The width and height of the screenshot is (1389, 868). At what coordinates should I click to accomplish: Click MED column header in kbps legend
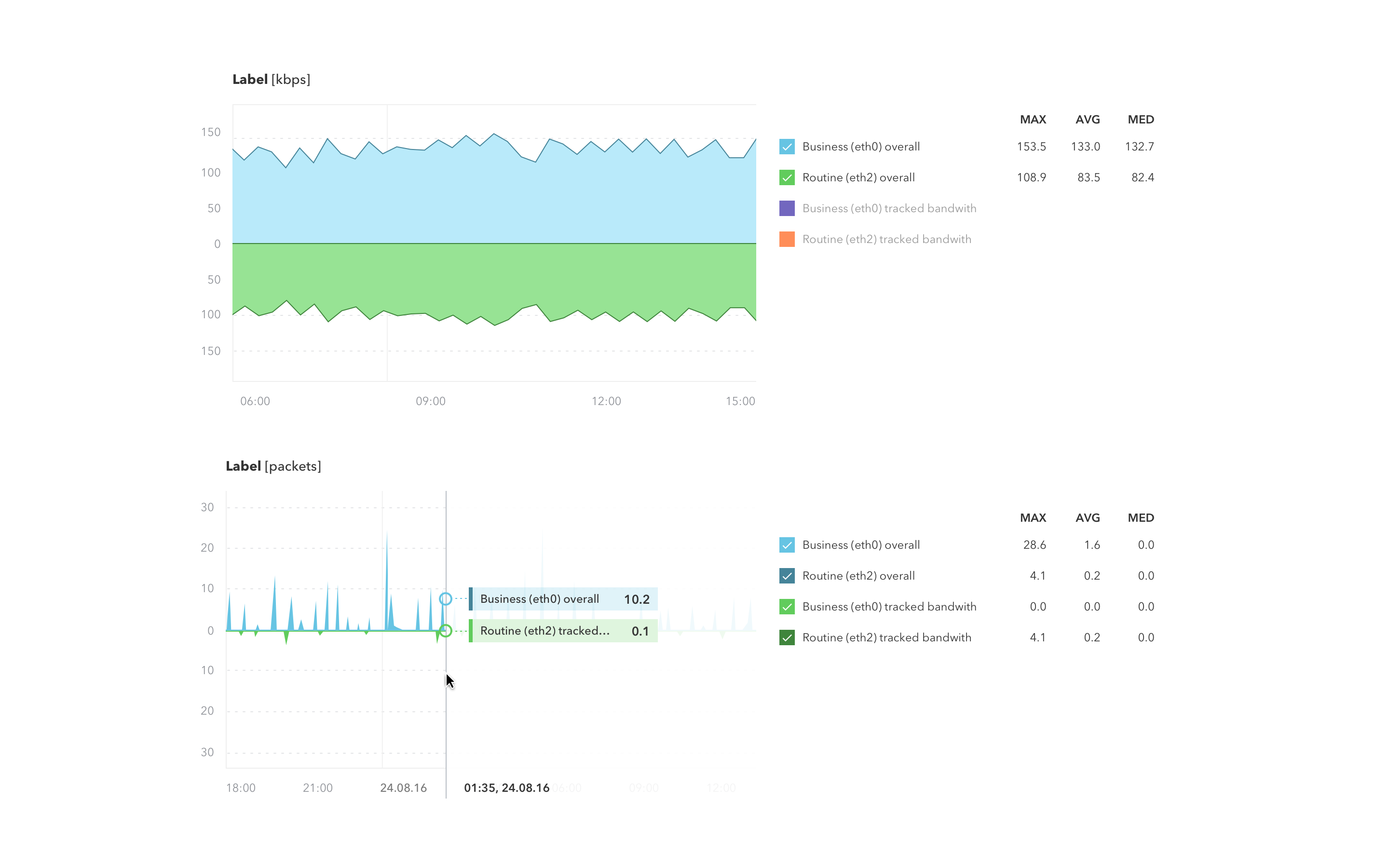click(x=1141, y=120)
